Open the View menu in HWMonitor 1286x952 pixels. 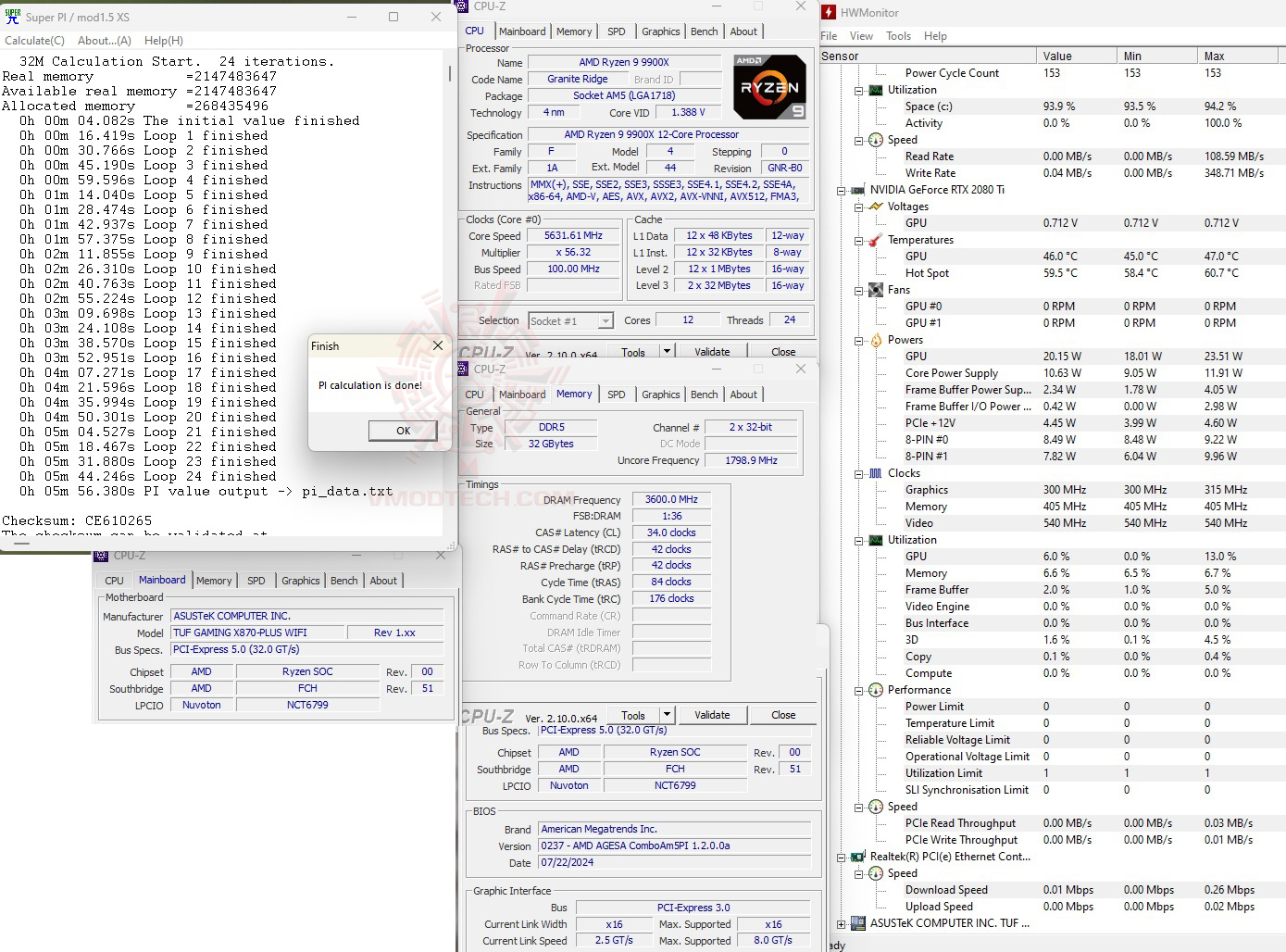coord(861,36)
